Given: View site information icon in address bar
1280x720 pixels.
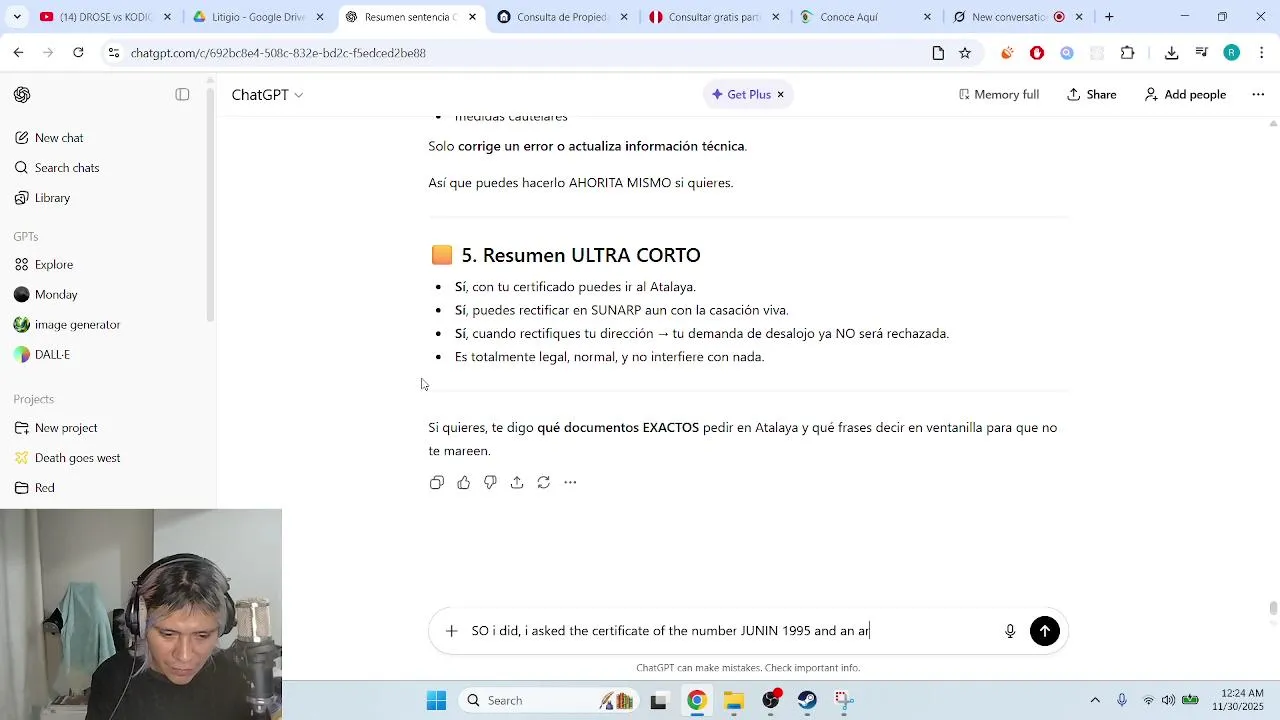Looking at the screenshot, I should tap(113, 53).
